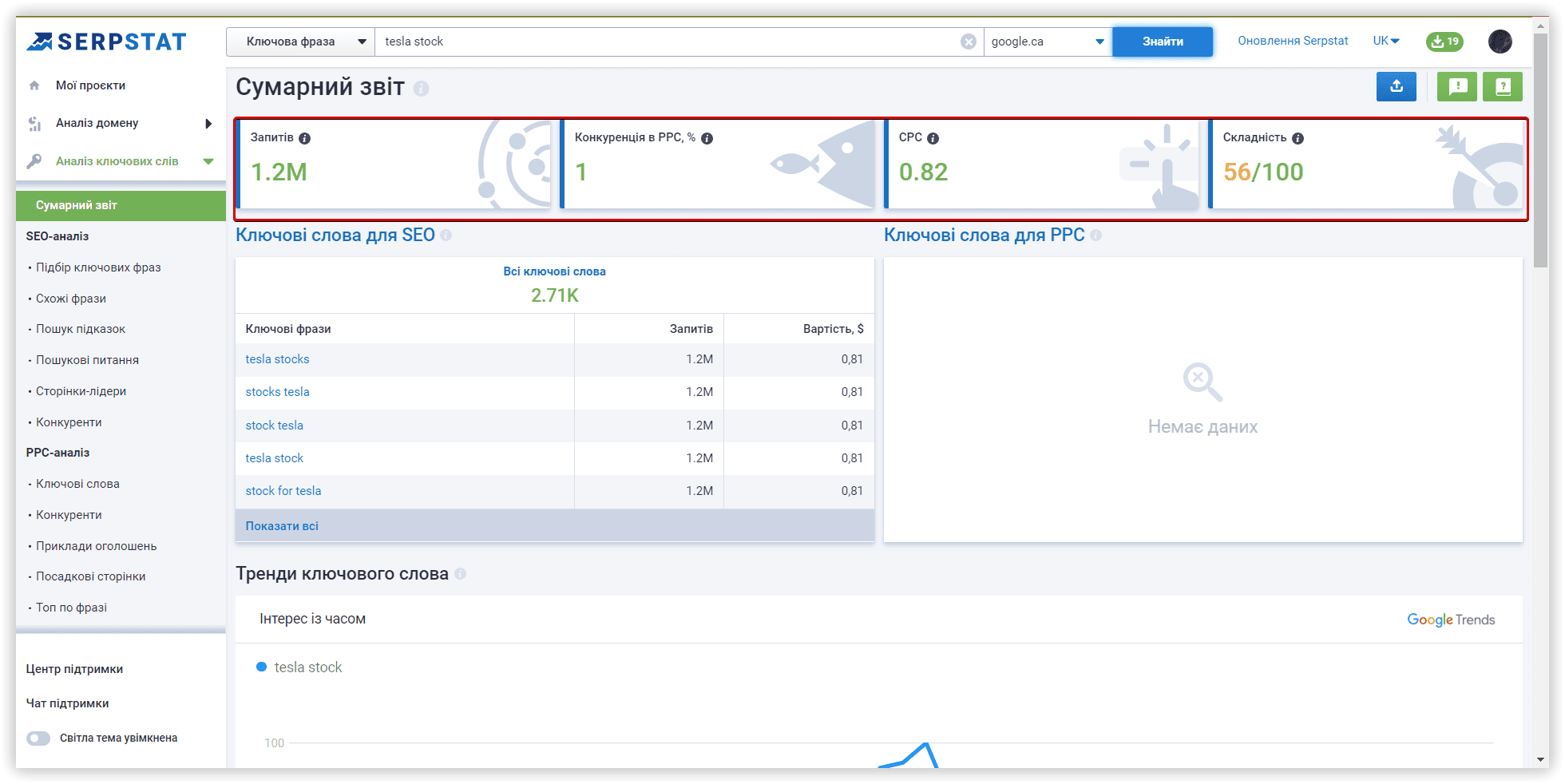Click the key icon for keyword analysis
Image resolution: width=1565 pixels, height=784 pixels.
coord(34,161)
